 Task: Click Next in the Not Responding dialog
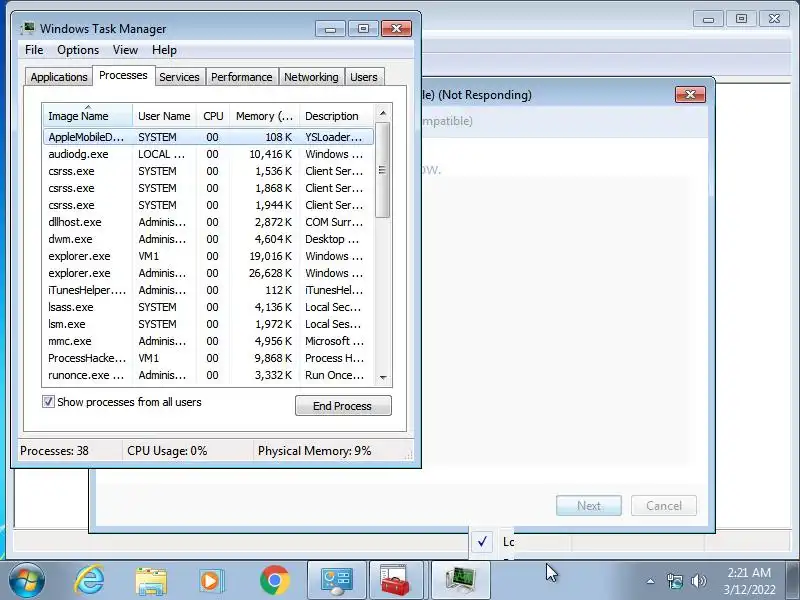point(589,506)
